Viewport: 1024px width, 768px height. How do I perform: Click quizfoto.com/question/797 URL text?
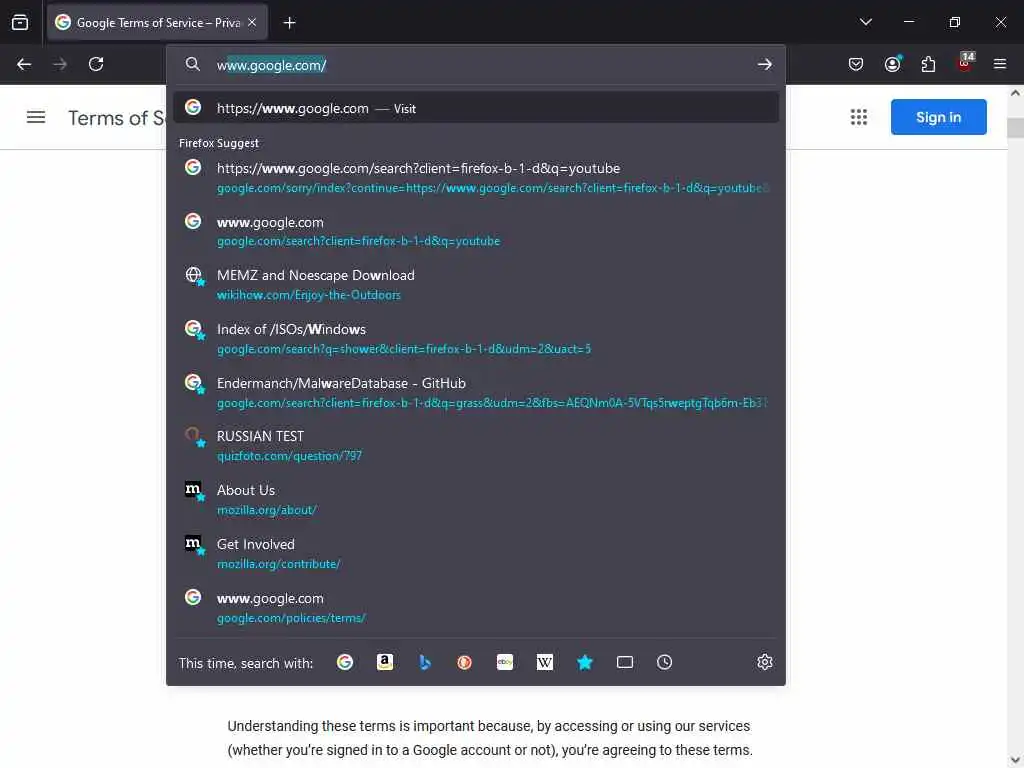tap(289, 456)
